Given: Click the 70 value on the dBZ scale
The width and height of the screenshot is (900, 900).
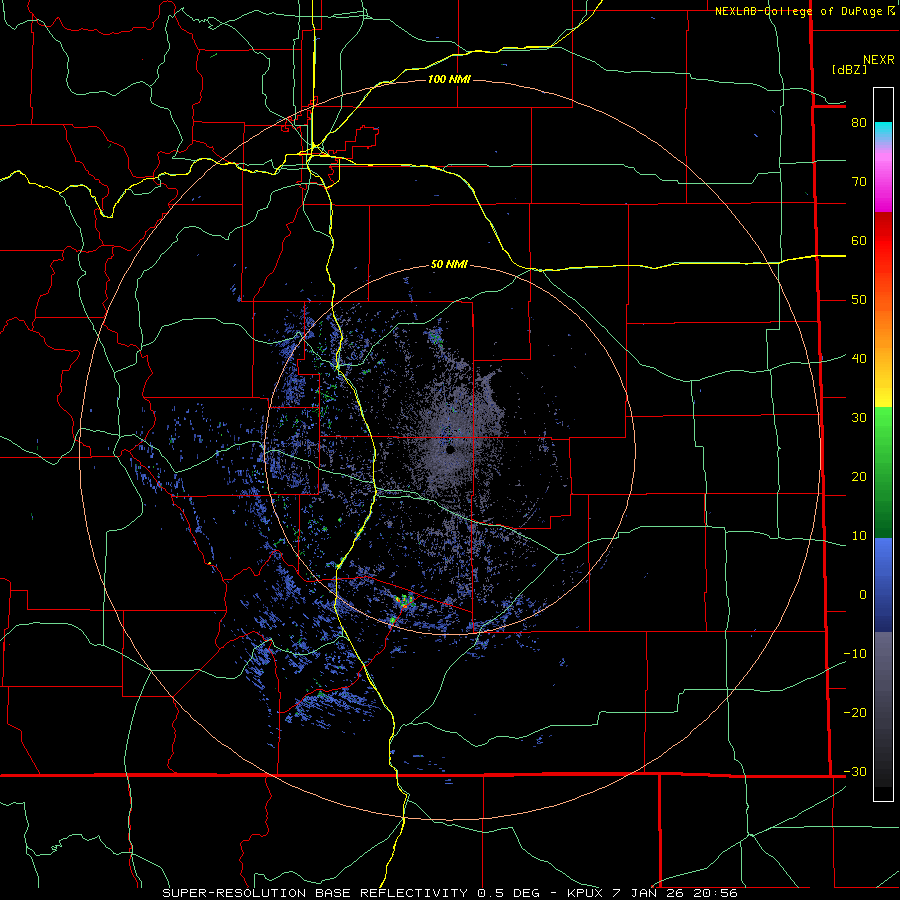Looking at the screenshot, I should (859, 181).
